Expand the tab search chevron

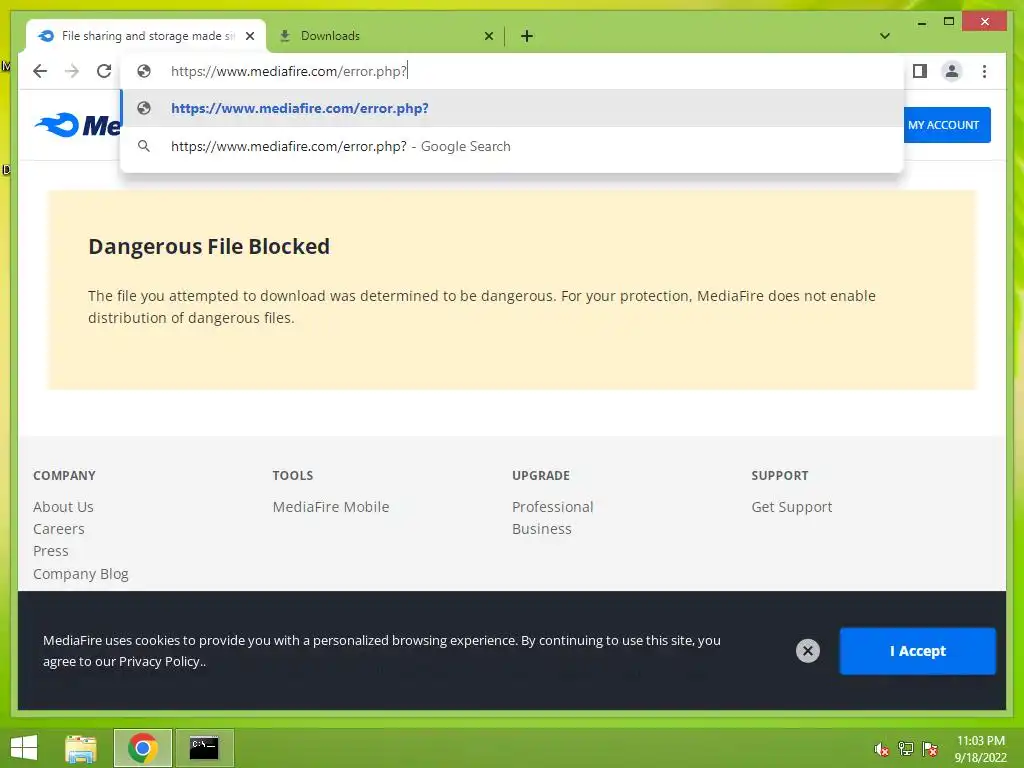pyautogui.click(x=884, y=36)
